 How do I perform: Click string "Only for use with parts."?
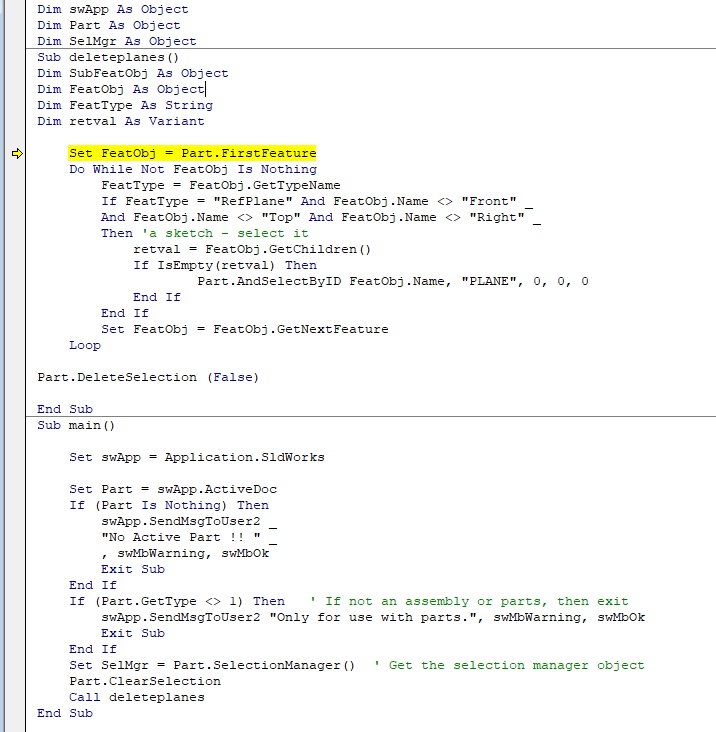[373, 617]
